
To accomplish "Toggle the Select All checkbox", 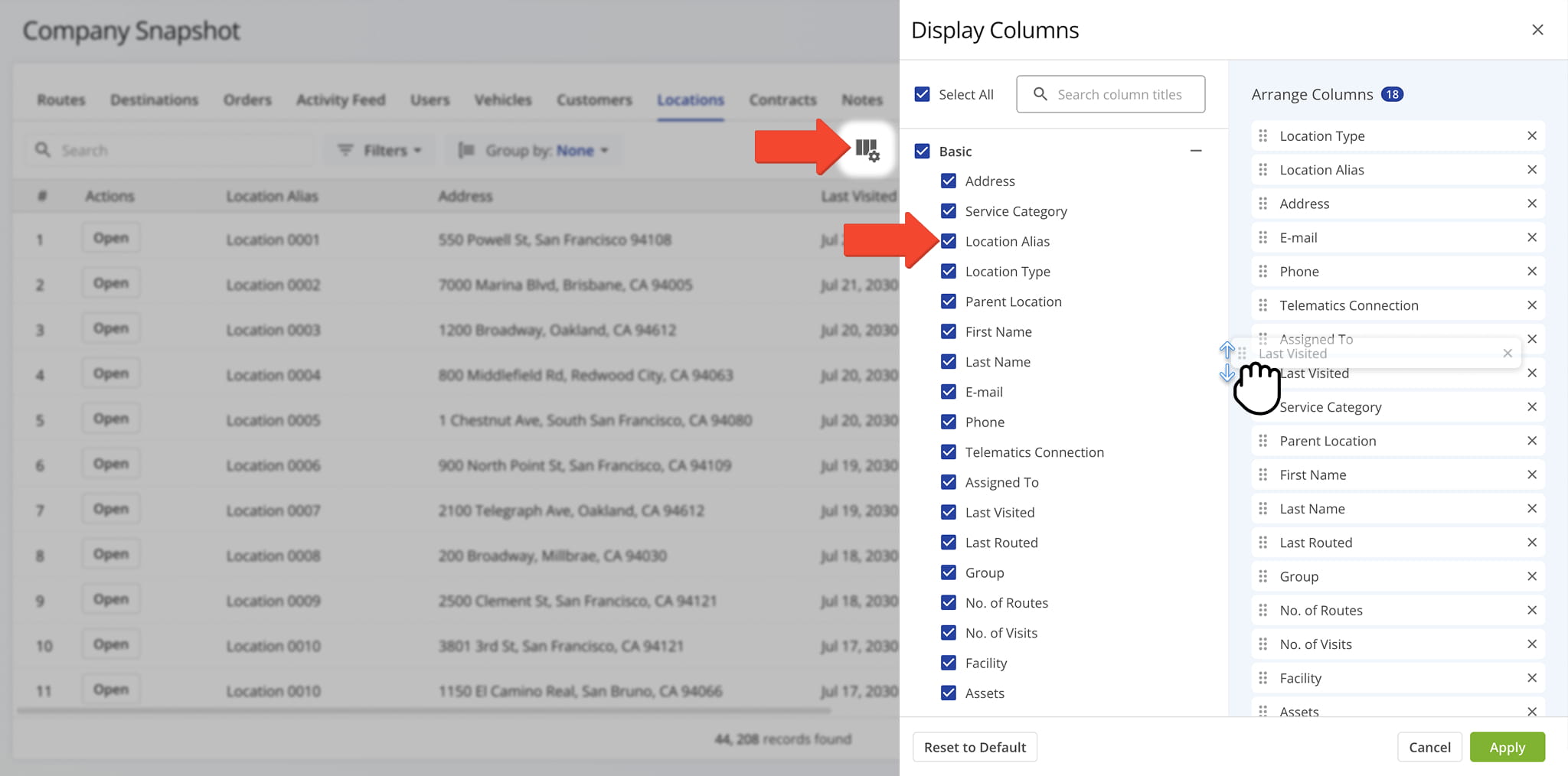I will [x=923, y=94].
